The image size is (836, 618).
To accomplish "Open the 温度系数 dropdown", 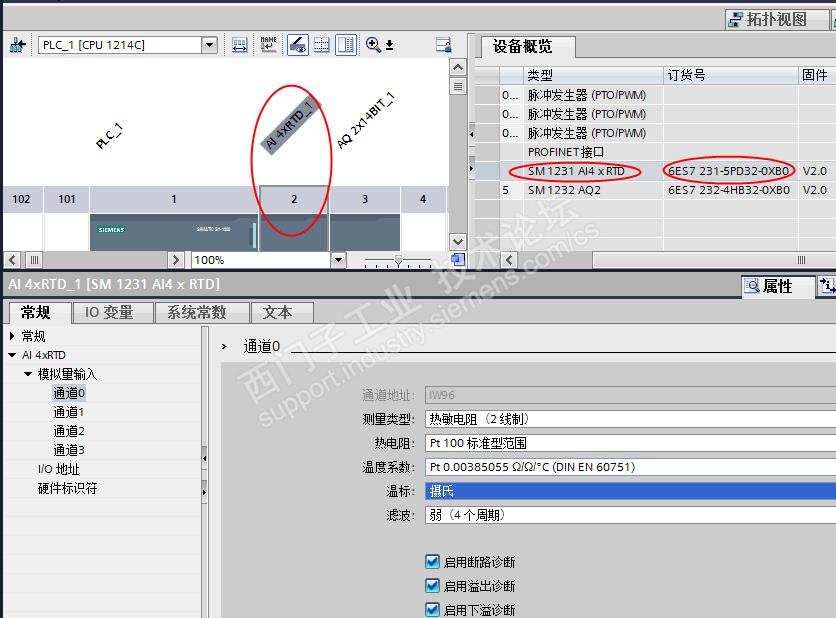I will [631, 467].
